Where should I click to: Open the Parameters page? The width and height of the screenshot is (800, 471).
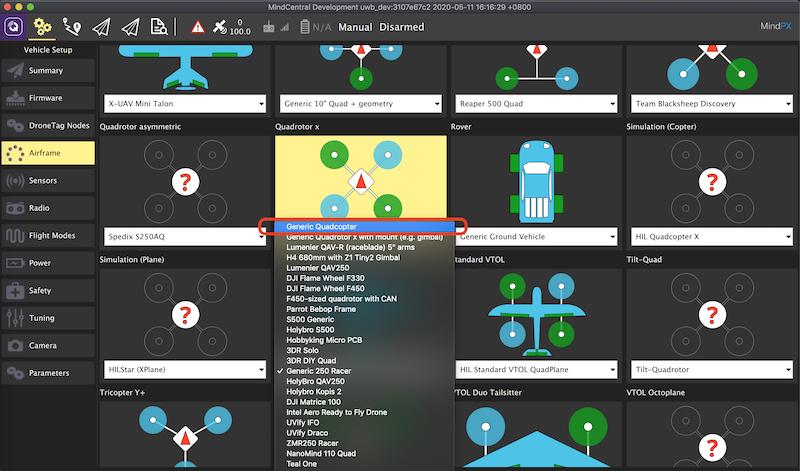48,374
